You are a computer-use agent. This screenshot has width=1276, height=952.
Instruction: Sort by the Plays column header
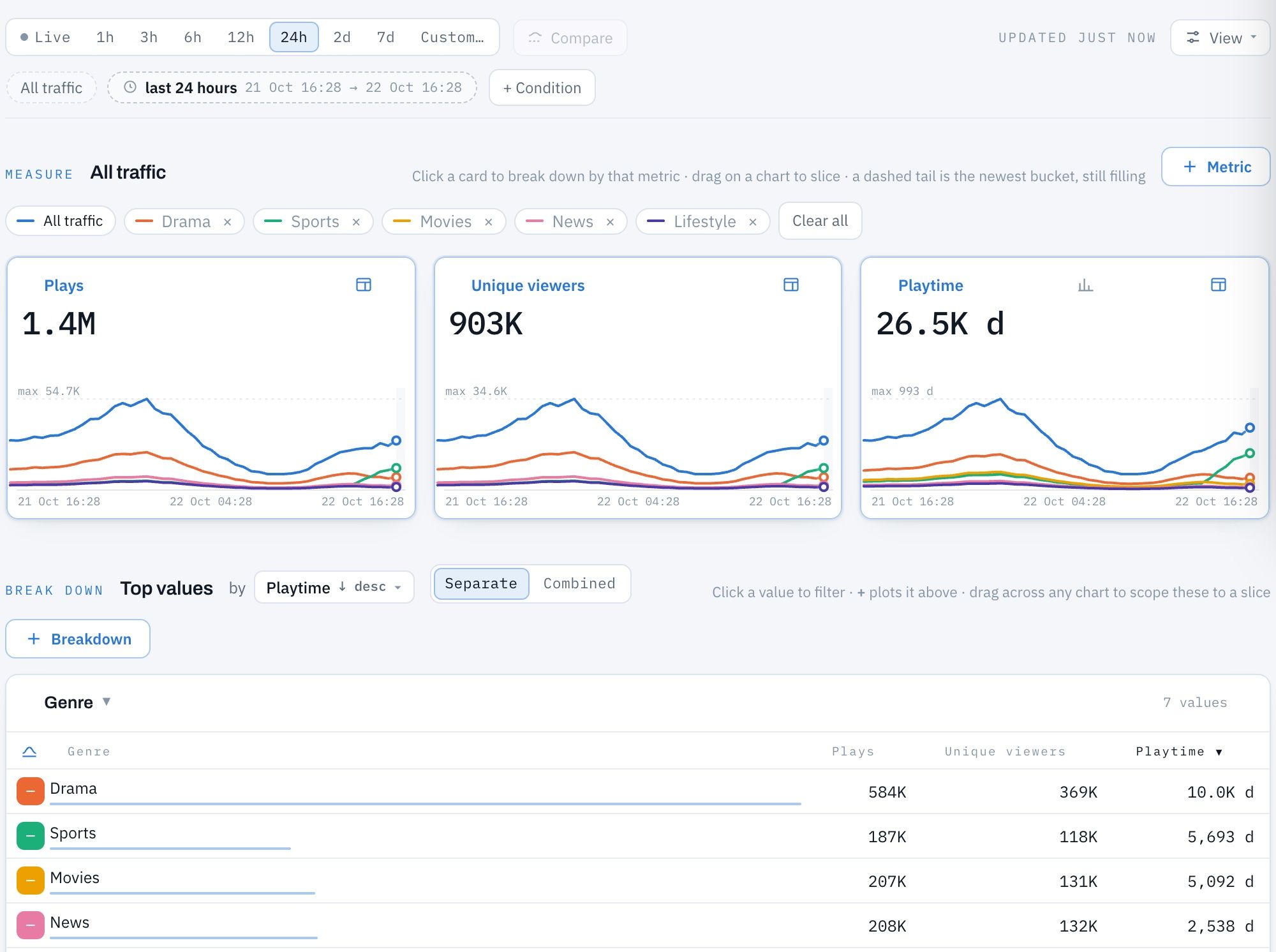852,752
